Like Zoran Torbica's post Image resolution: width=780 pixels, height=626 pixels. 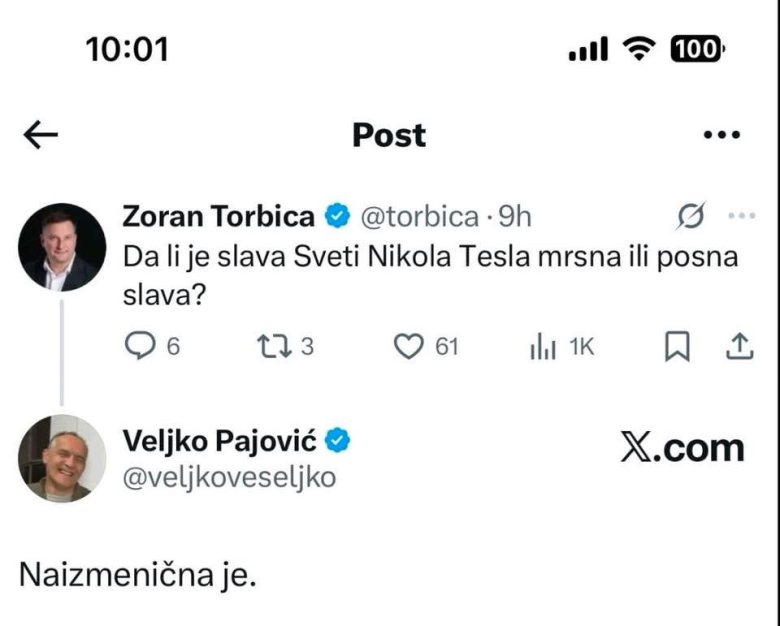pos(408,346)
